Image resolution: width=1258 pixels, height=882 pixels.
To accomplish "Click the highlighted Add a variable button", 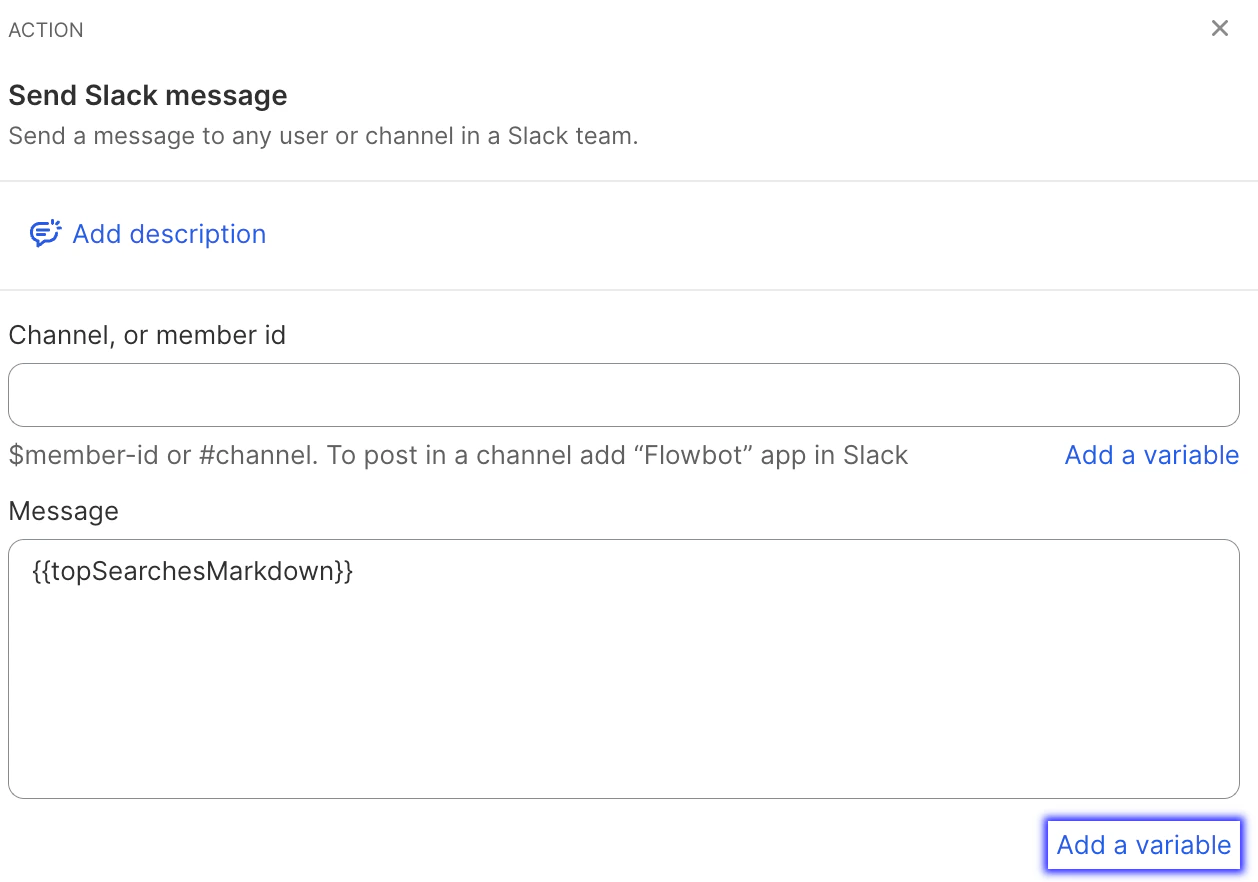I will pyautogui.click(x=1143, y=845).
